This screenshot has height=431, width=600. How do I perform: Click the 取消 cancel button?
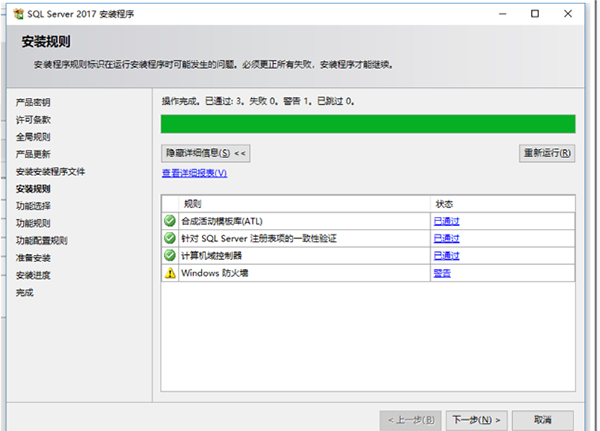click(x=543, y=420)
